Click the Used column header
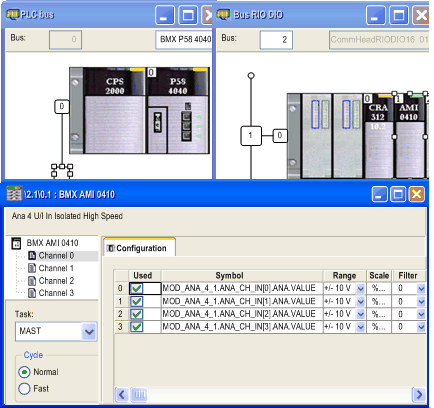Image resolution: width=434 pixels, height=408 pixels. (145, 276)
